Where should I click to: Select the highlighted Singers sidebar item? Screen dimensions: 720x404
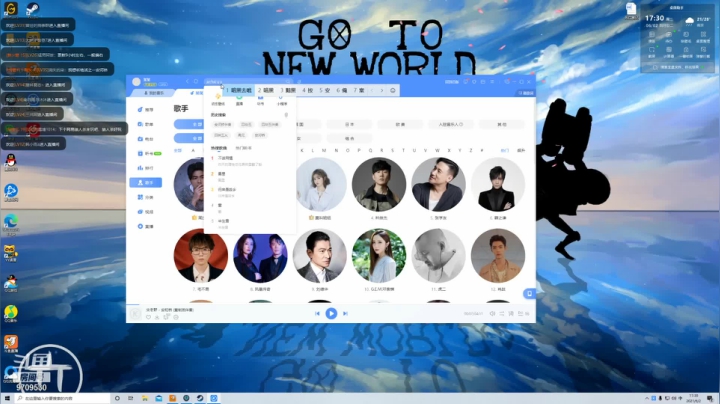(145, 183)
